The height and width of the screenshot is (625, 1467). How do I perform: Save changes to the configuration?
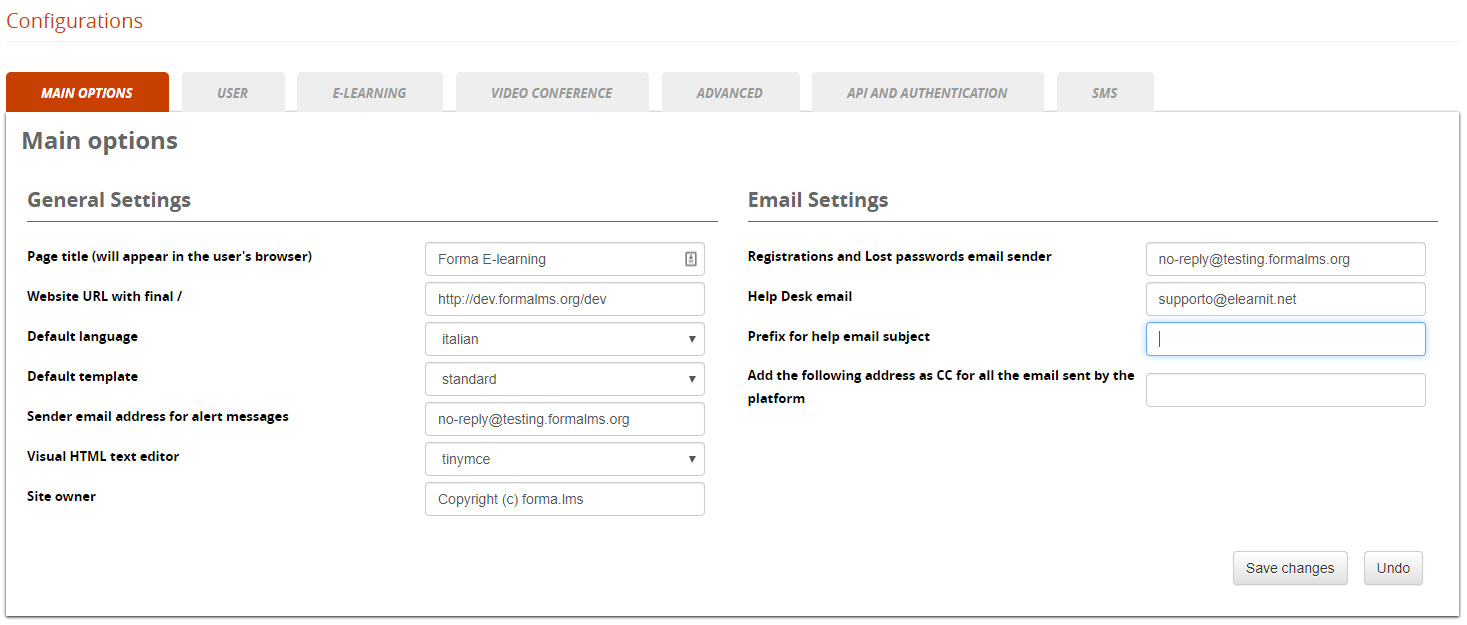point(1289,567)
